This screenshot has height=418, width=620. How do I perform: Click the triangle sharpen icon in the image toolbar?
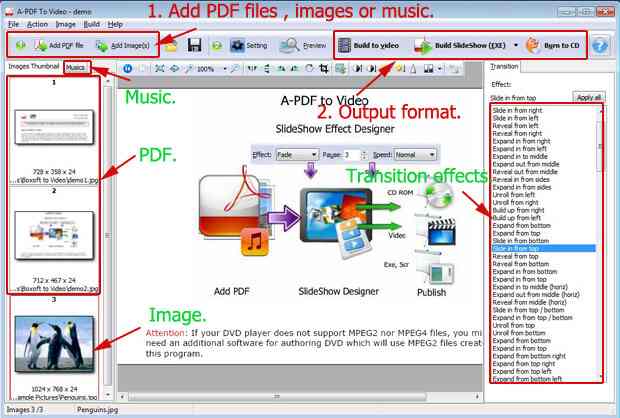tap(413, 69)
